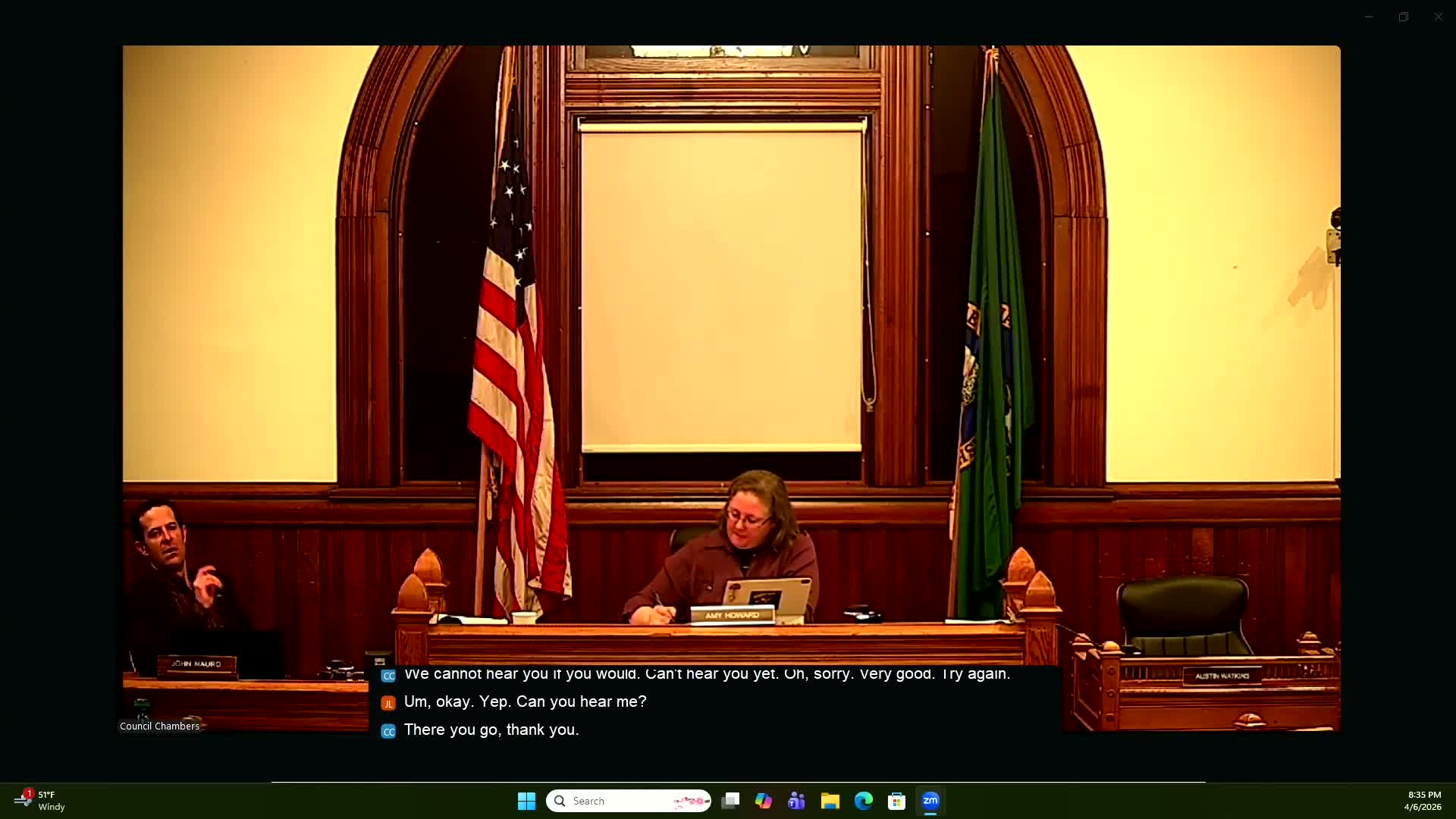Open Microsoft Store from the taskbar
The height and width of the screenshot is (819, 1456).
(x=897, y=801)
